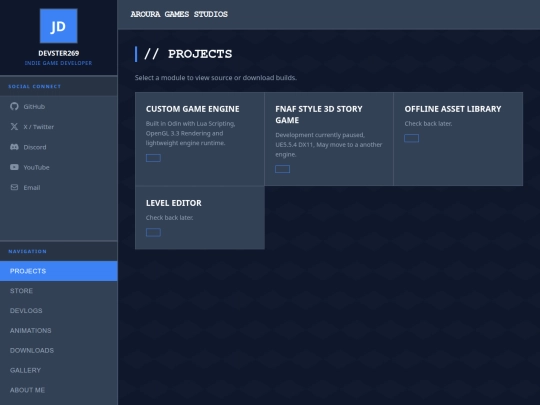Open the X / Twitter link
540x405 pixels.
(59, 127)
